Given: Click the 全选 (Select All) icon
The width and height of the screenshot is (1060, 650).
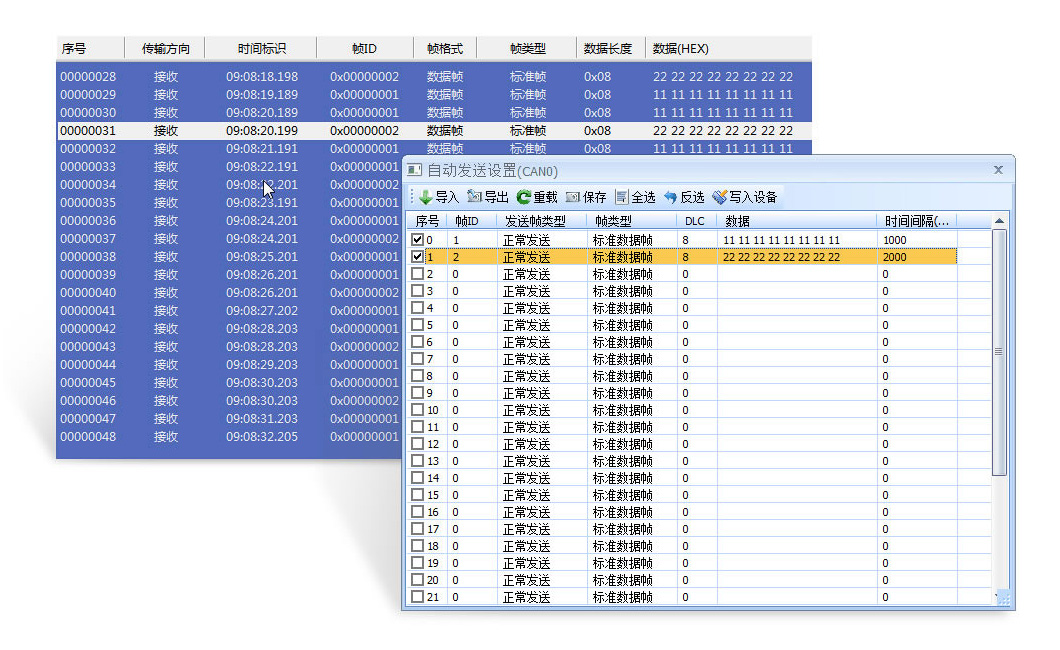Looking at the screenshot, I should point(622,197).
